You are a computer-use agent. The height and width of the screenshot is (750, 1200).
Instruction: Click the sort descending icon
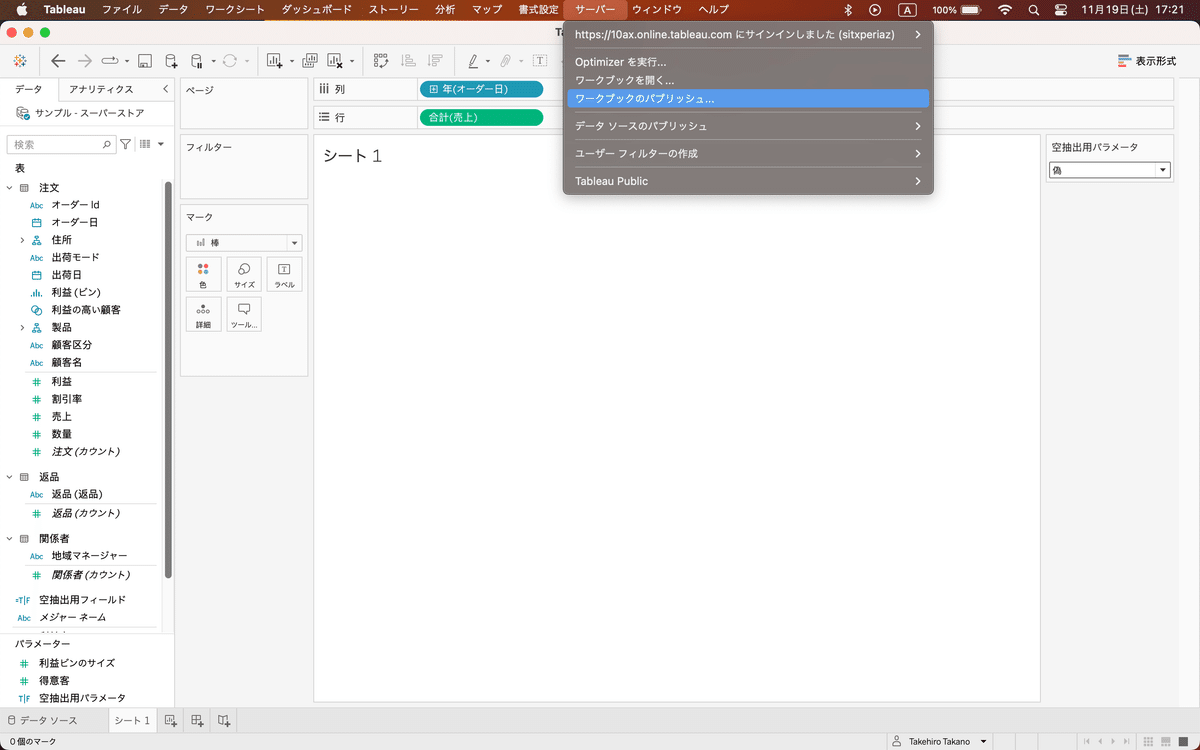[435, 60]
